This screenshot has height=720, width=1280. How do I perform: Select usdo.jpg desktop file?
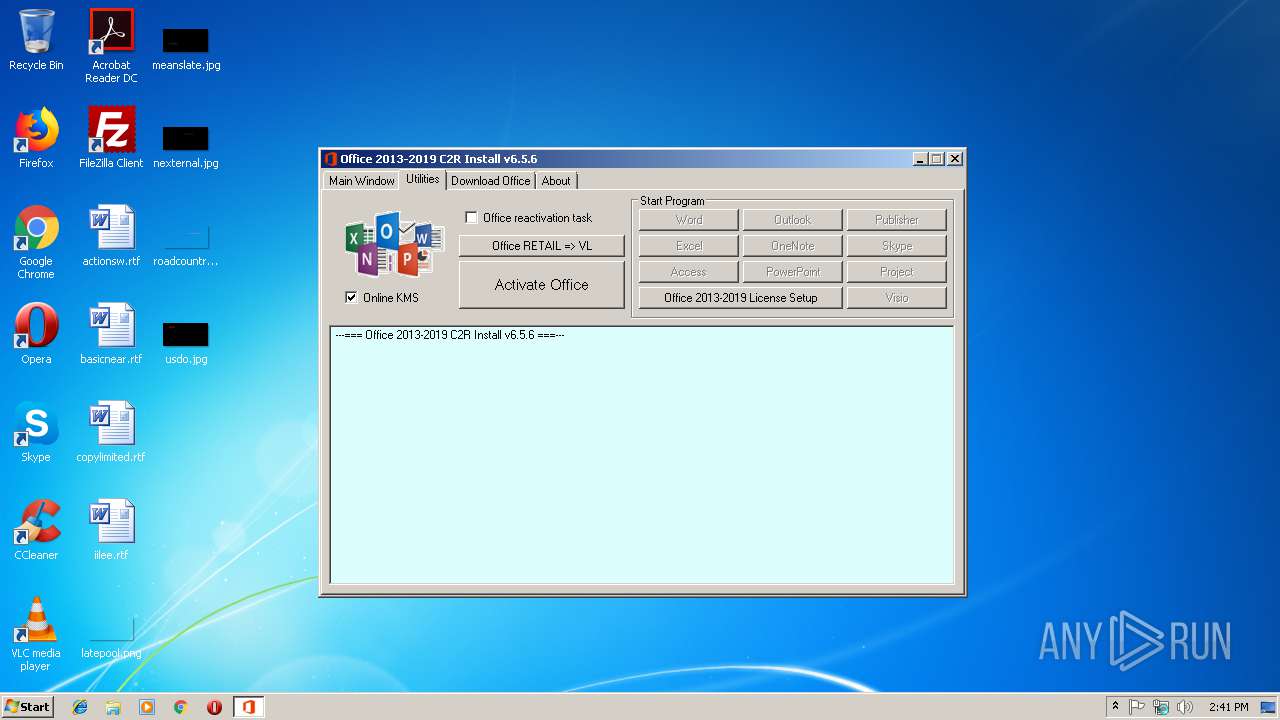(186, 343)
